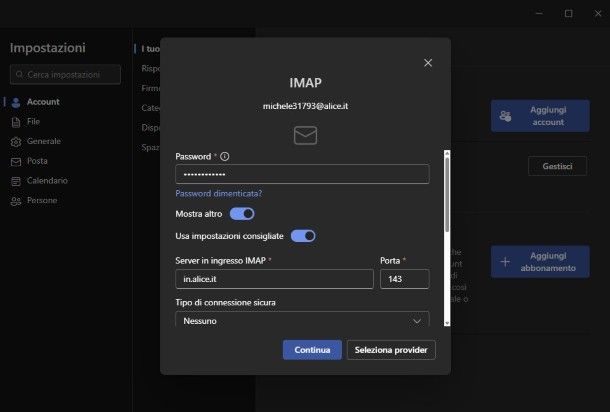Expand the Tipo di connessione sicura dropdown

[x=302, y=321]
